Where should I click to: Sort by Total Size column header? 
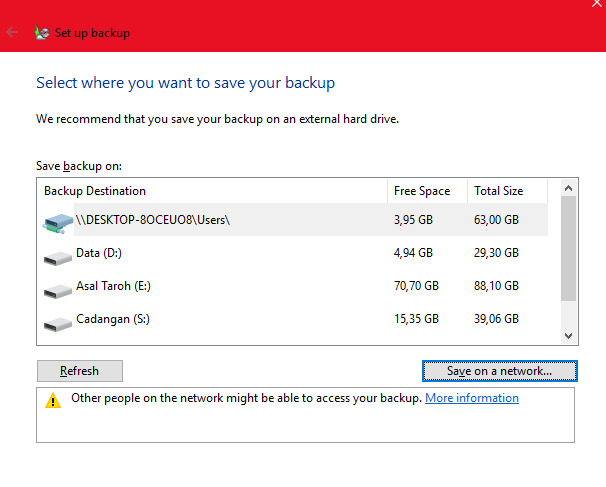[x=507, y=191]
